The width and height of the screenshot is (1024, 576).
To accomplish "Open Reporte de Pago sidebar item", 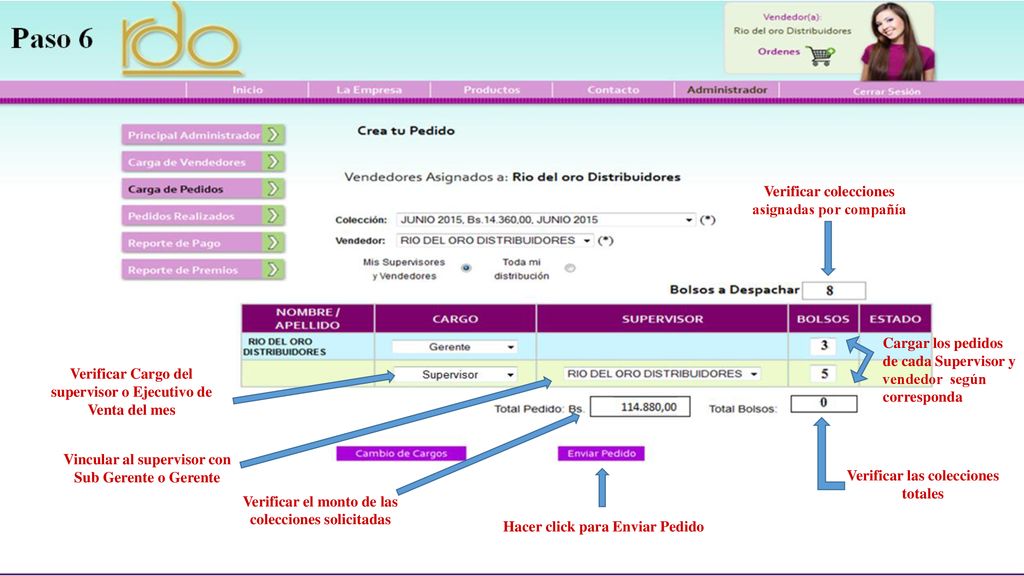I will tap(202, 242).
